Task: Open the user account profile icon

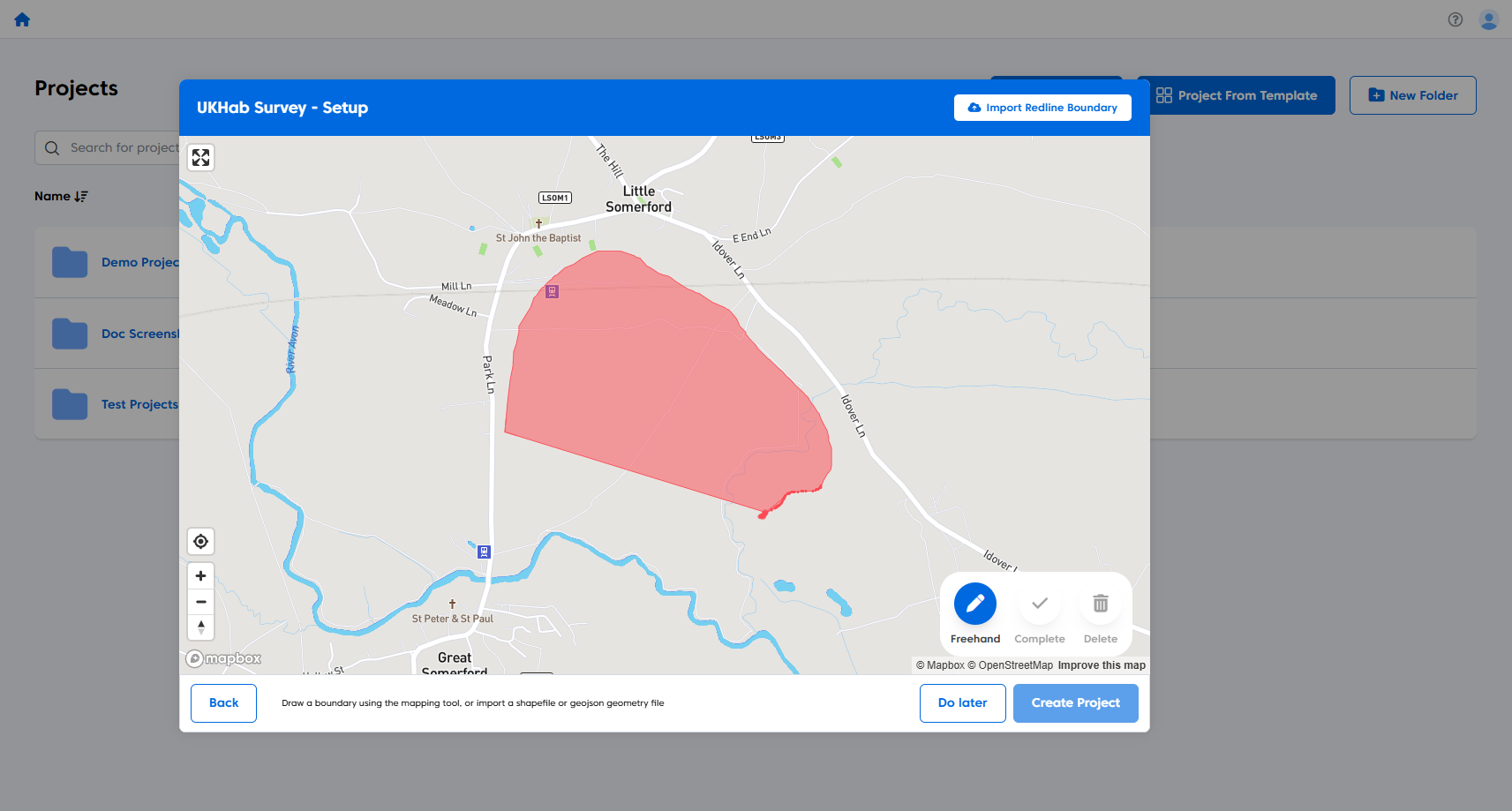Action: click(1489, 19)
